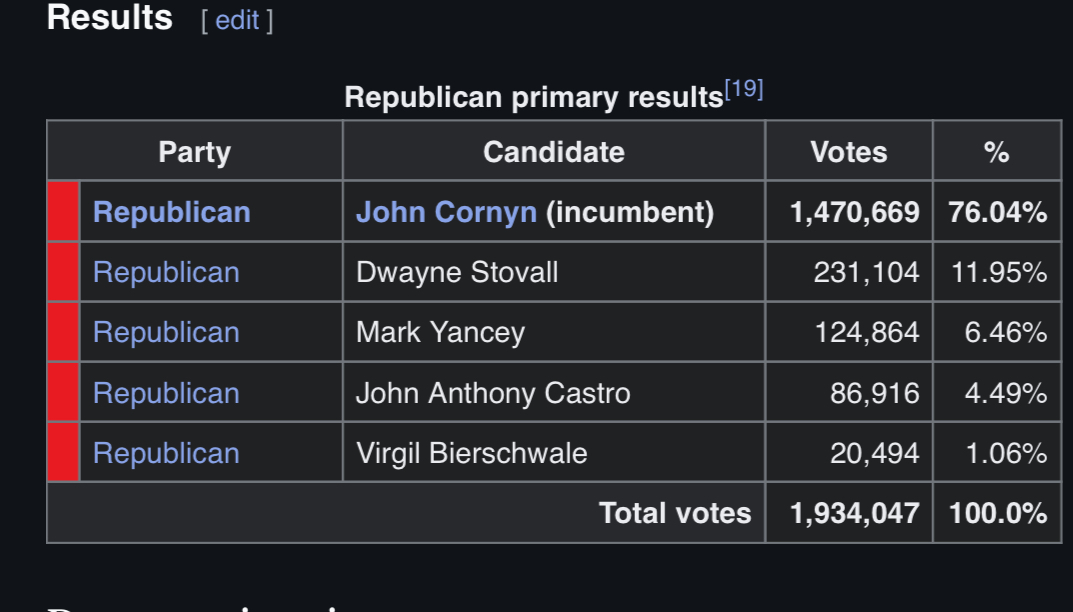This screenshot has height=612, width=1073.
Task: Click the Candidate column header
Action: click(x=553, y=152)
